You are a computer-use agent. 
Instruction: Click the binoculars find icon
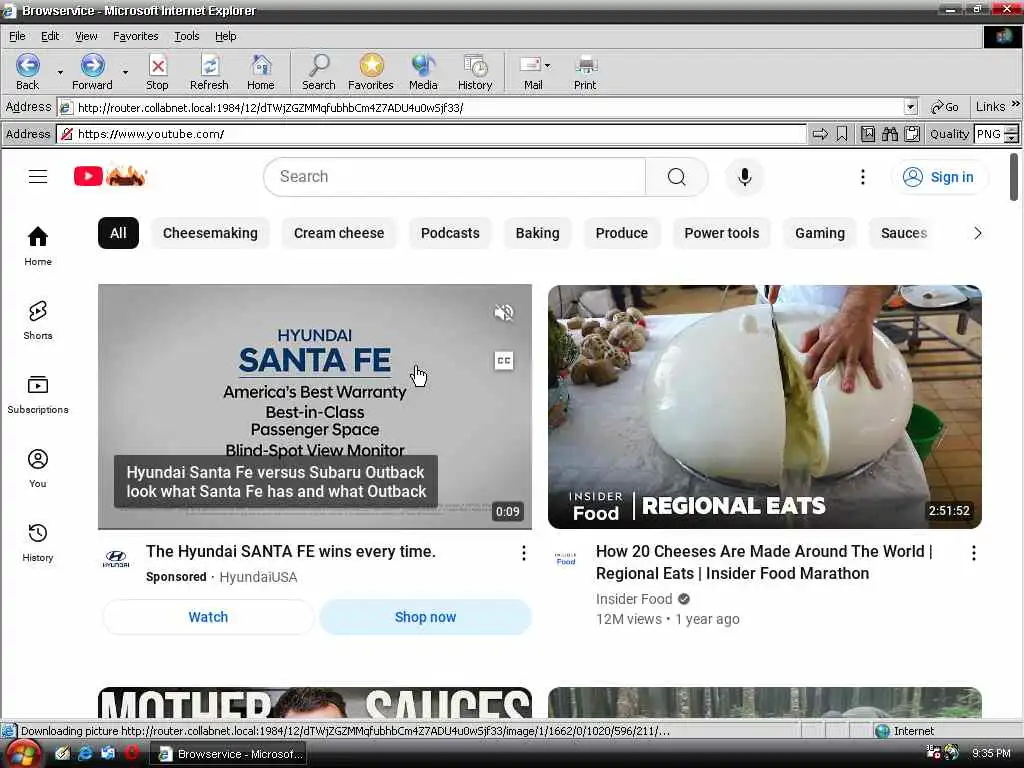tap(889, 134)
